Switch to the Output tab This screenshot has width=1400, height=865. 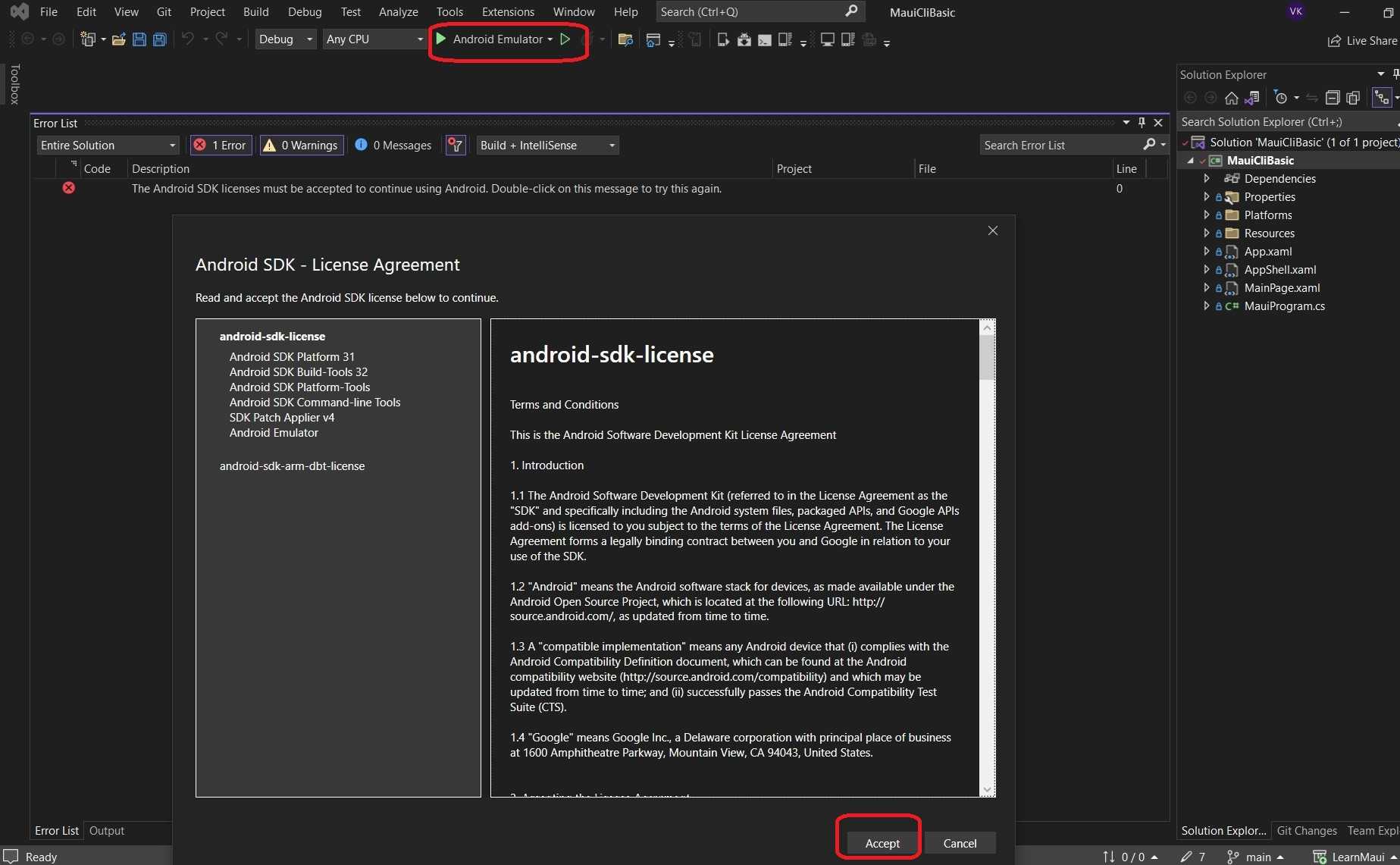(x=107, y=830)
